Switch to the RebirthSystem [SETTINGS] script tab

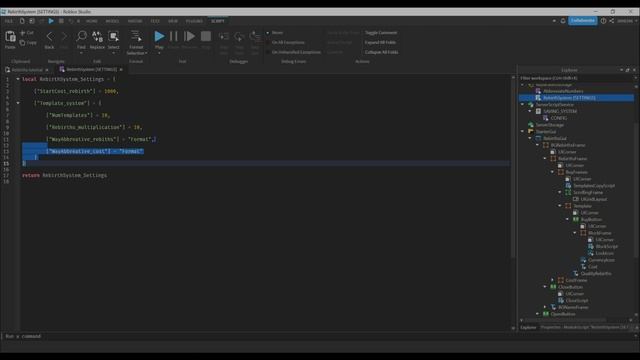91,69
